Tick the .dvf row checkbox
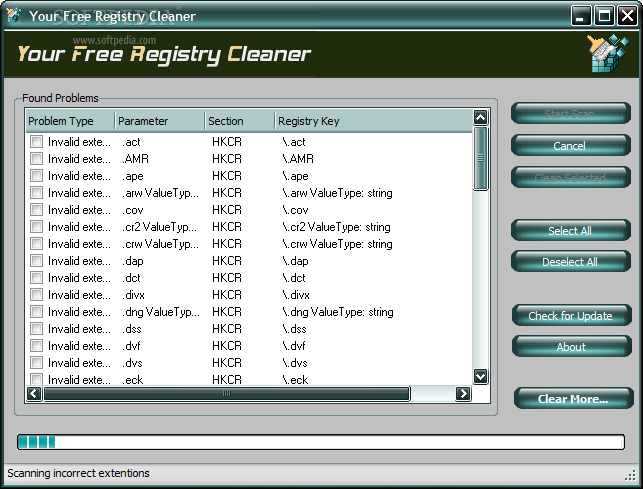 click(x=36, y=346)
